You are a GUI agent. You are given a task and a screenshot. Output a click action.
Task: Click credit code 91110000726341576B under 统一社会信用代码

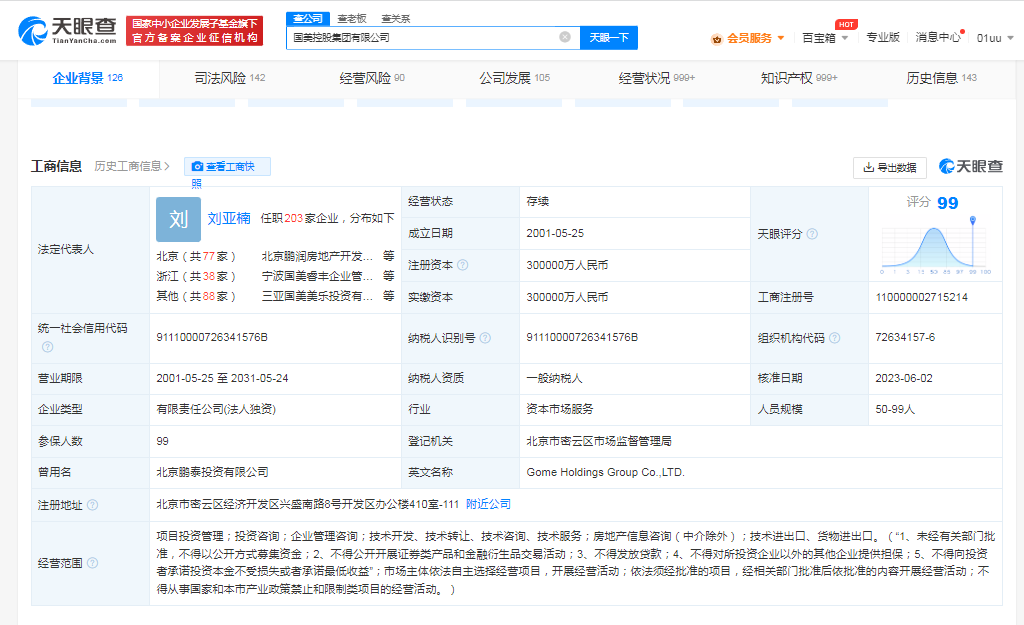[212, 338]
